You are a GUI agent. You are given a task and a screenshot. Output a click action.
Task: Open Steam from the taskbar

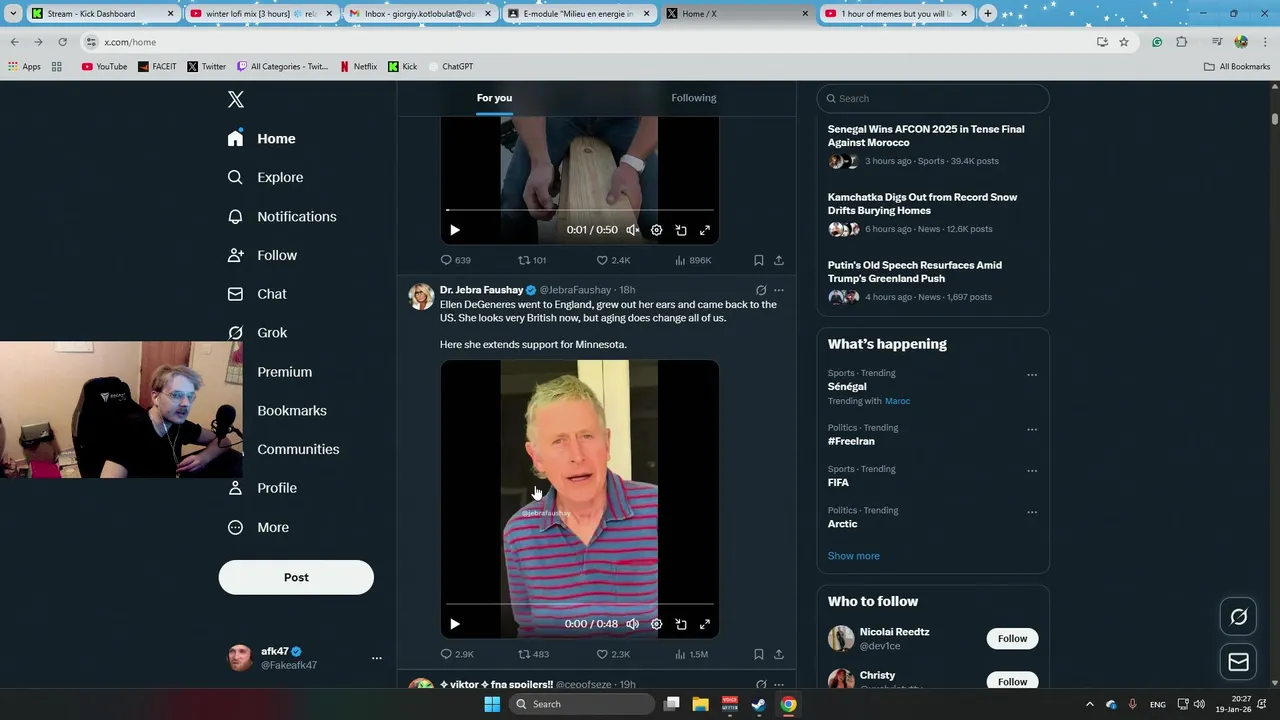pos(759,704)
